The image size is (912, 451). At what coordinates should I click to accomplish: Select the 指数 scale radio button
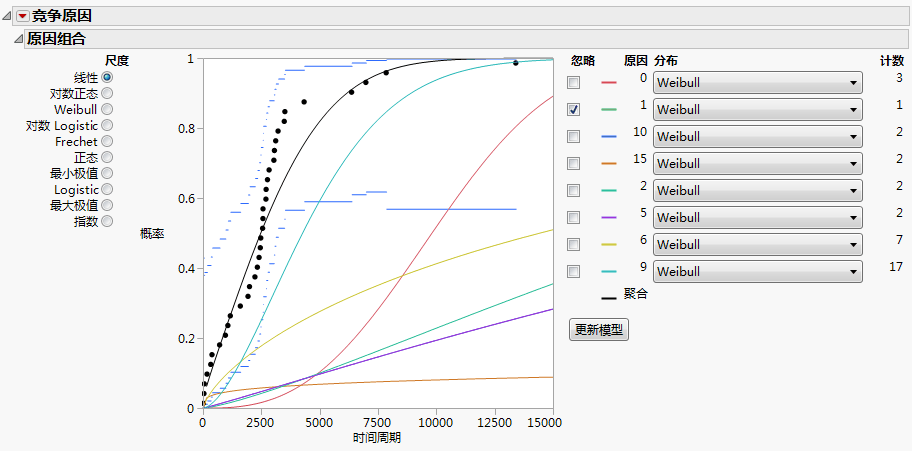107,221
